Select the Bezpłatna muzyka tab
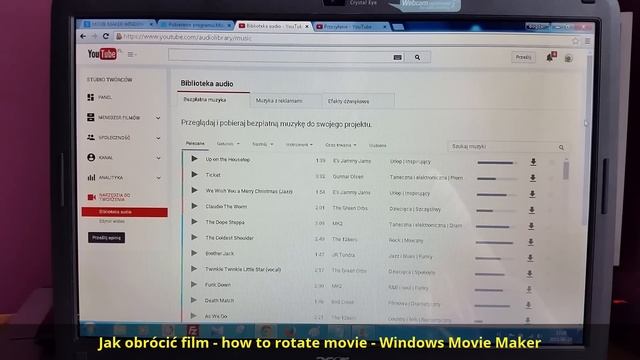 pyautogui.click(x=213, y=100)
